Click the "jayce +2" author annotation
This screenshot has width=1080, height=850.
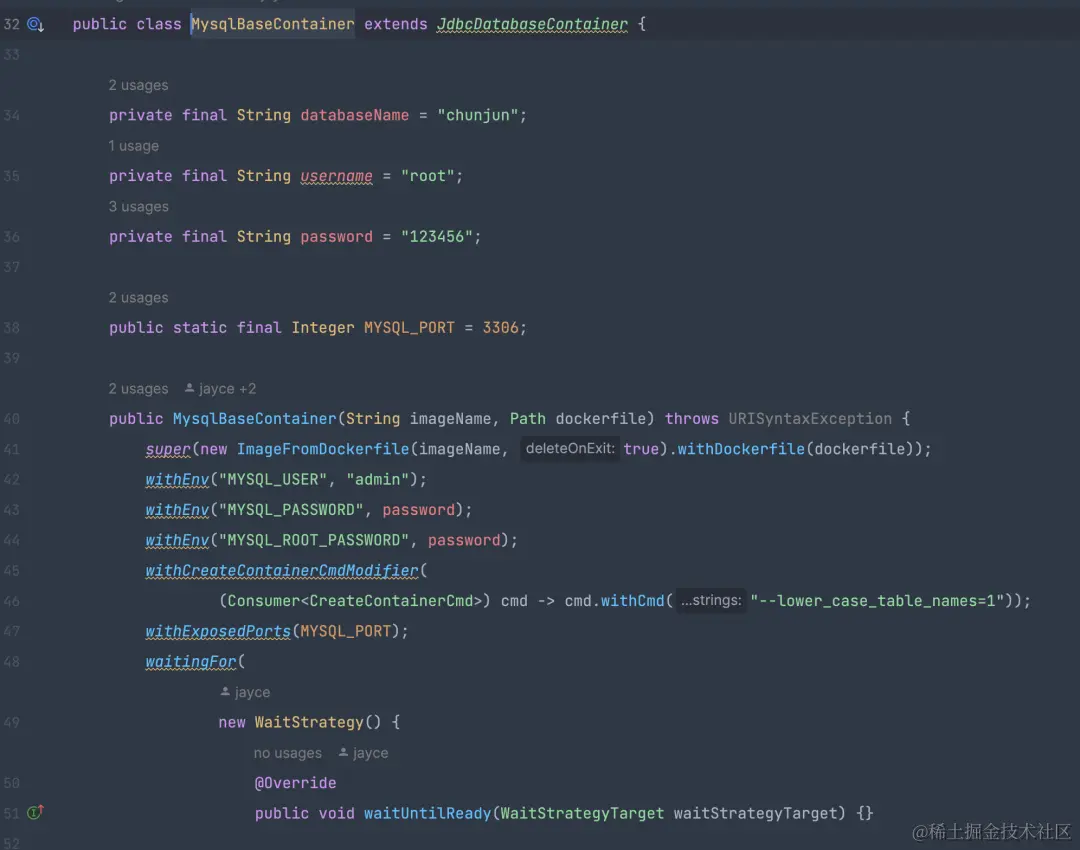point(220,388)
